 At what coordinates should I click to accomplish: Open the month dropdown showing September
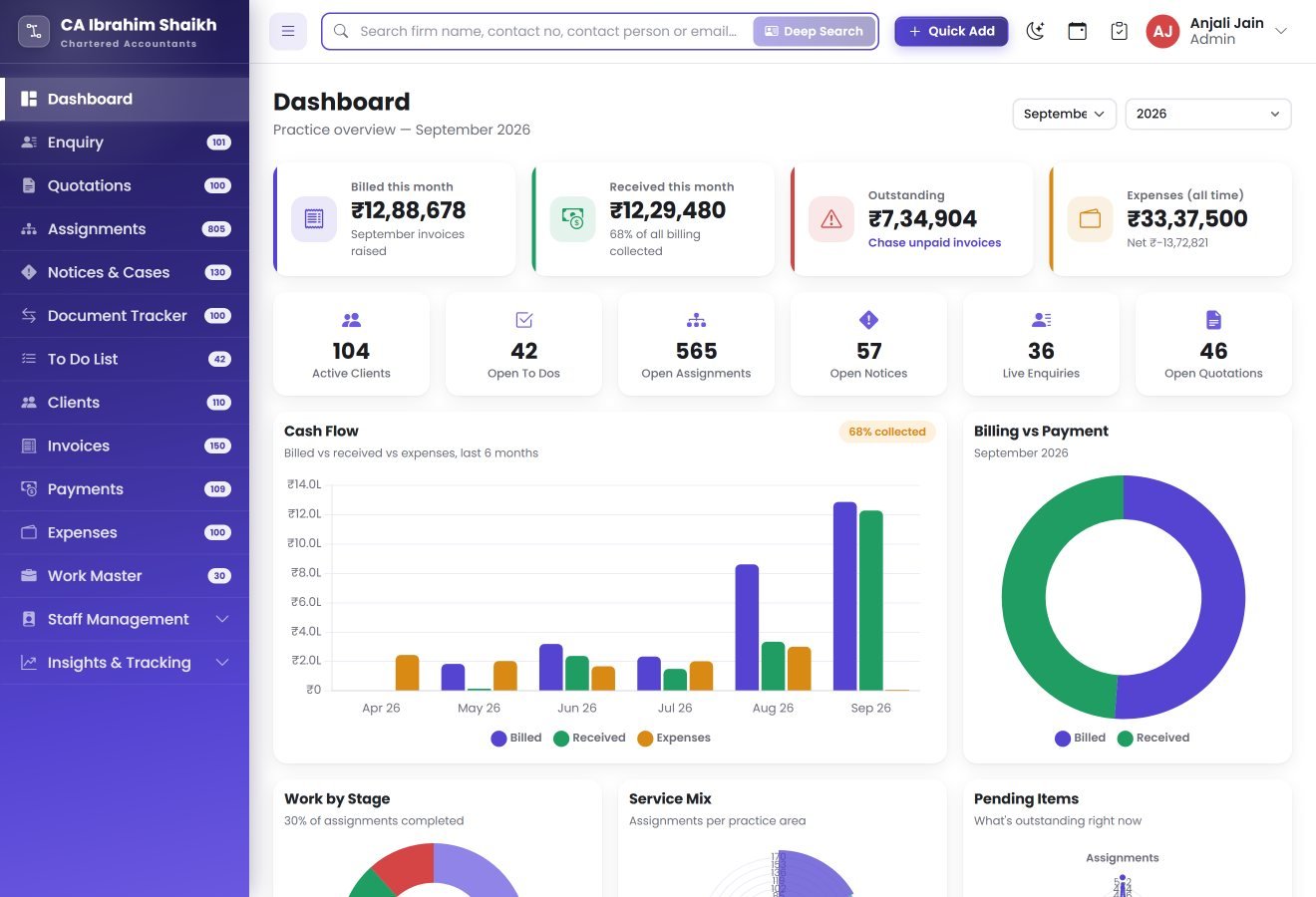[x=1065, y=114]
